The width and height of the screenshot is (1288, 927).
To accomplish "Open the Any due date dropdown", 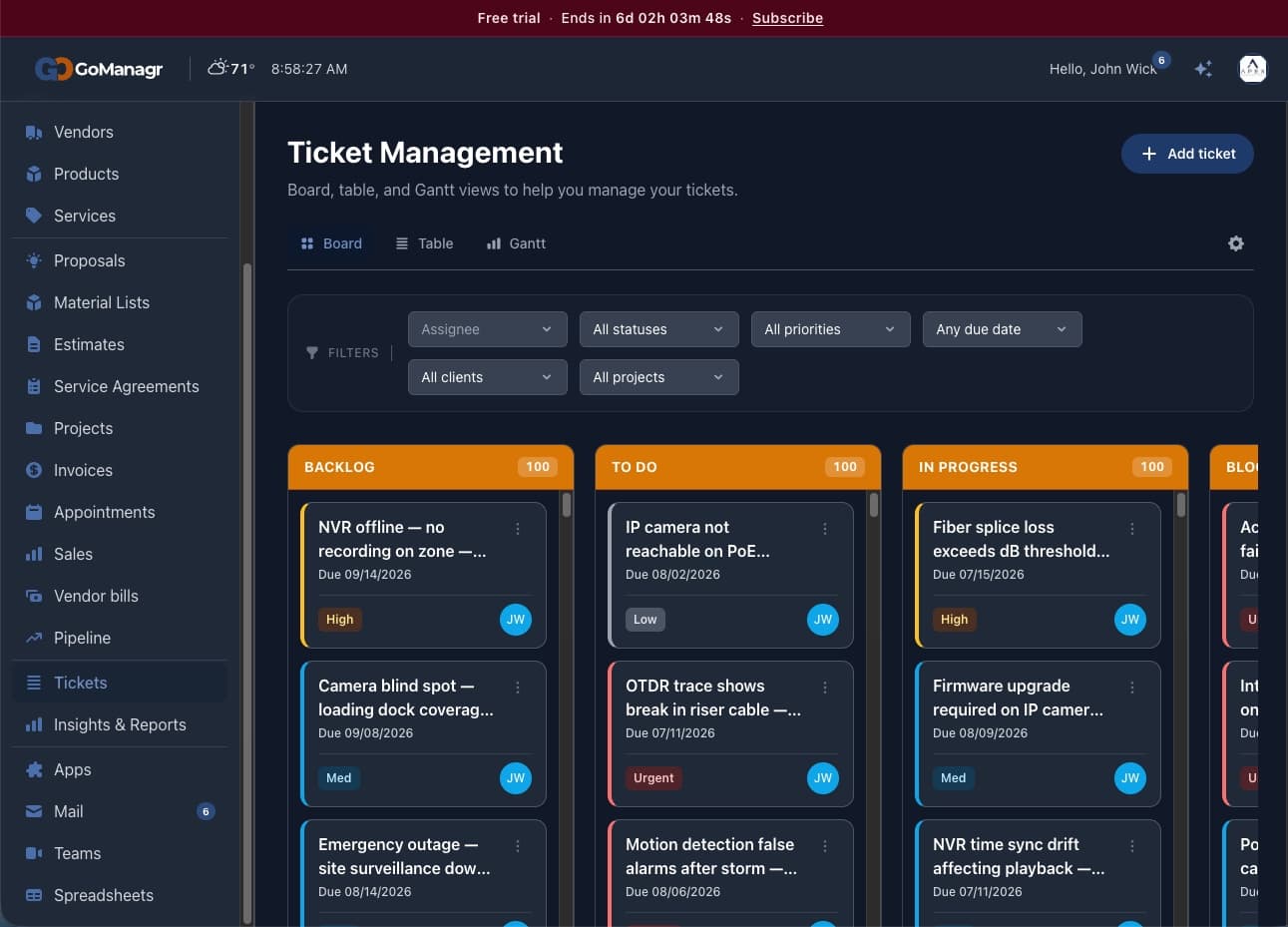I will point(1003,329).
